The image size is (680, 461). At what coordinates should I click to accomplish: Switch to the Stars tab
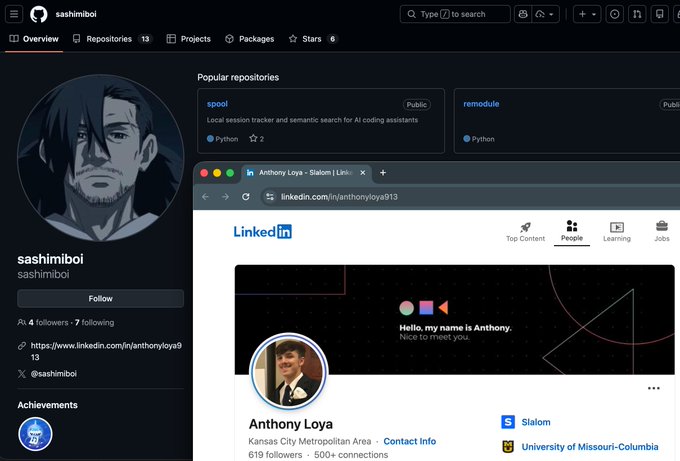coord(313,39)
